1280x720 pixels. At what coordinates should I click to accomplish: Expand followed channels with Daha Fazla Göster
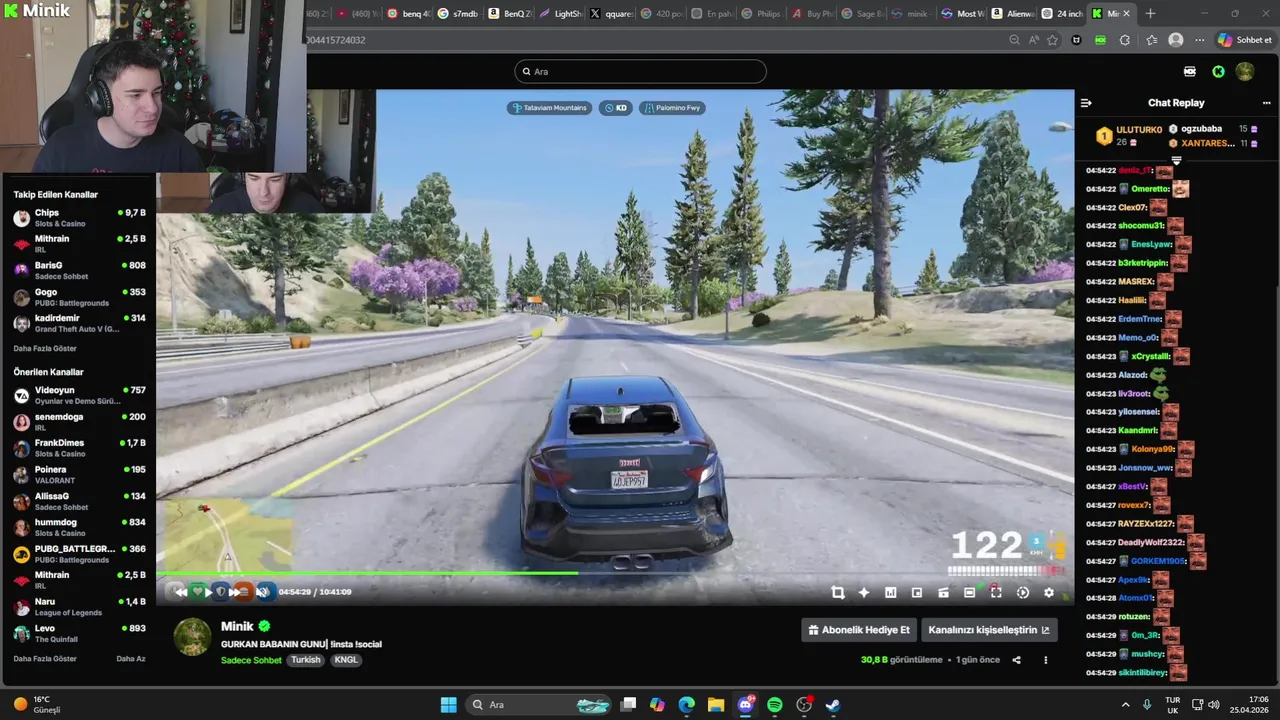pos(45,349)
